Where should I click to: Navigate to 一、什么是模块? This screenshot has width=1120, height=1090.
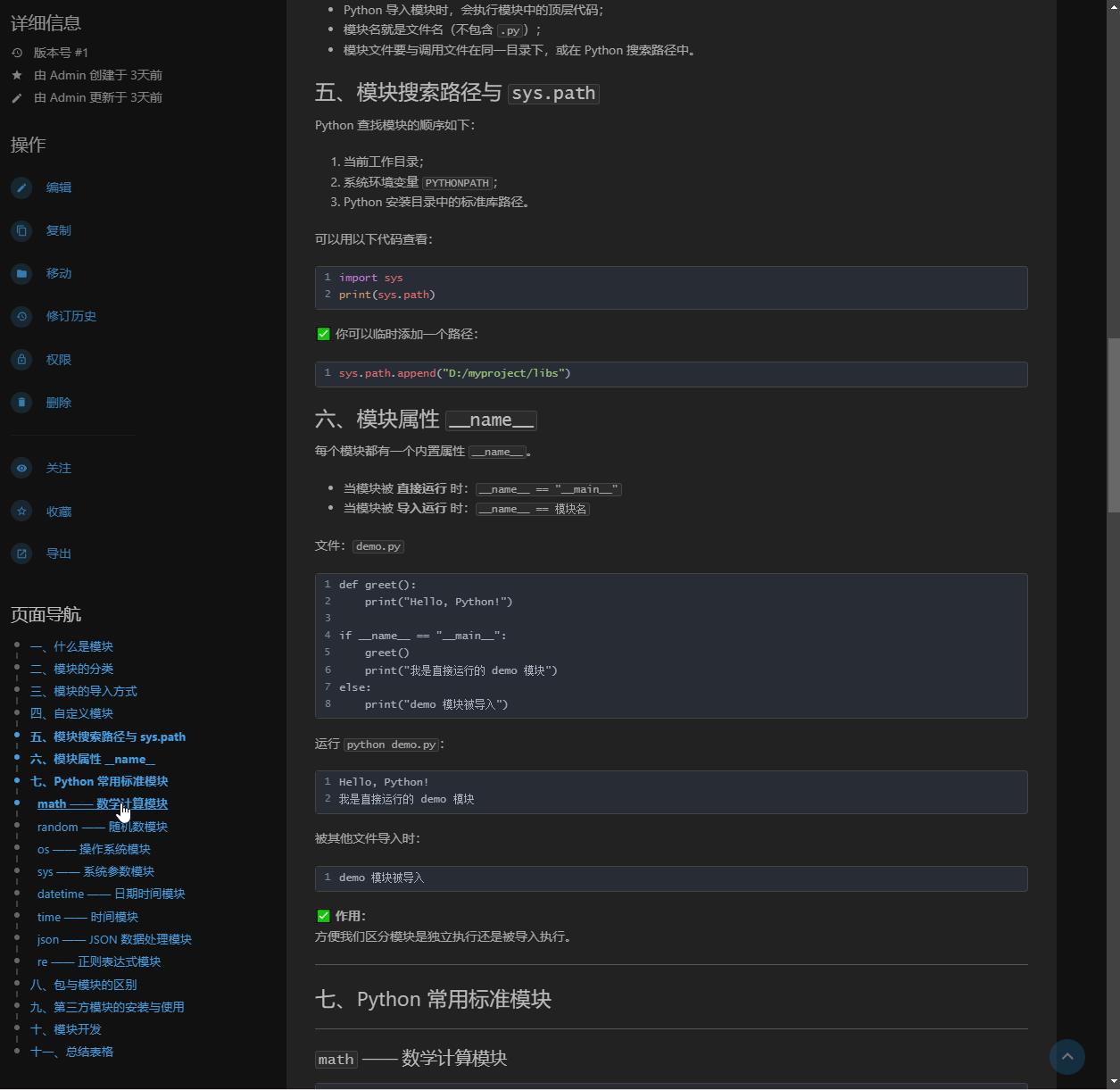pos(71,646)
